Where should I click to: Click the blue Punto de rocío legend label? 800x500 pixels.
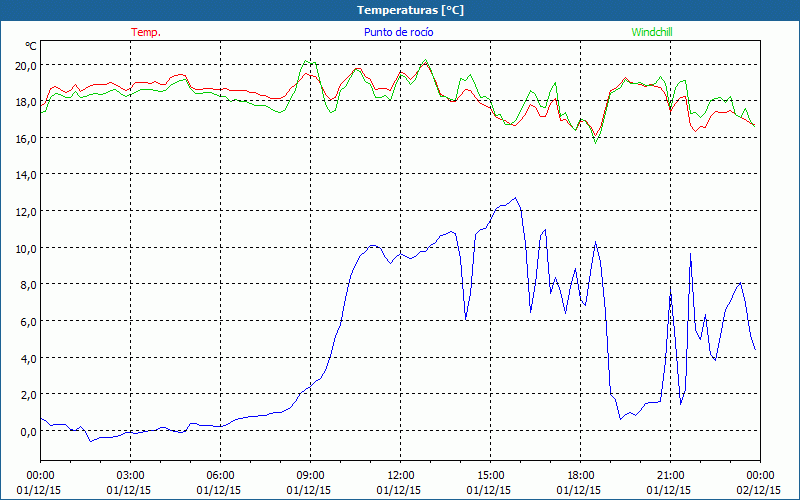point(398,32)
